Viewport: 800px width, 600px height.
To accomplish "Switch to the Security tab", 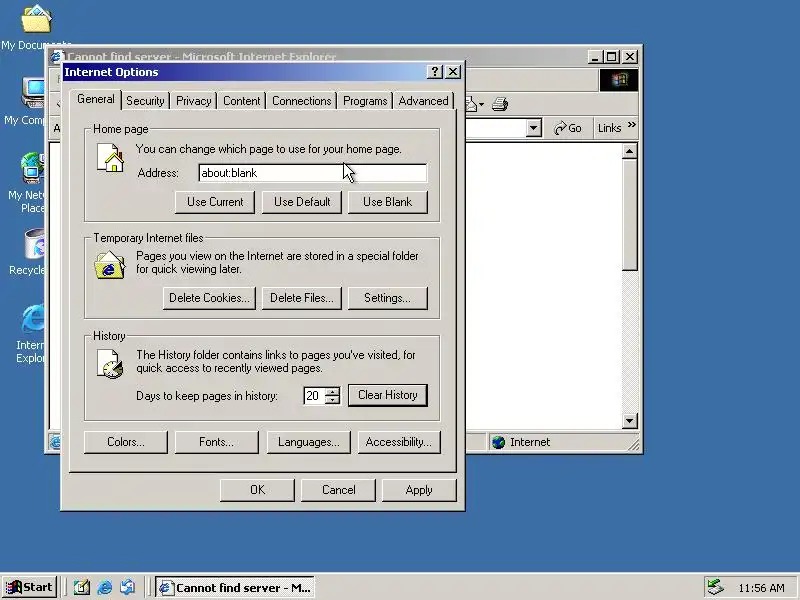I will pyautogui.click(x=145, y=101).
